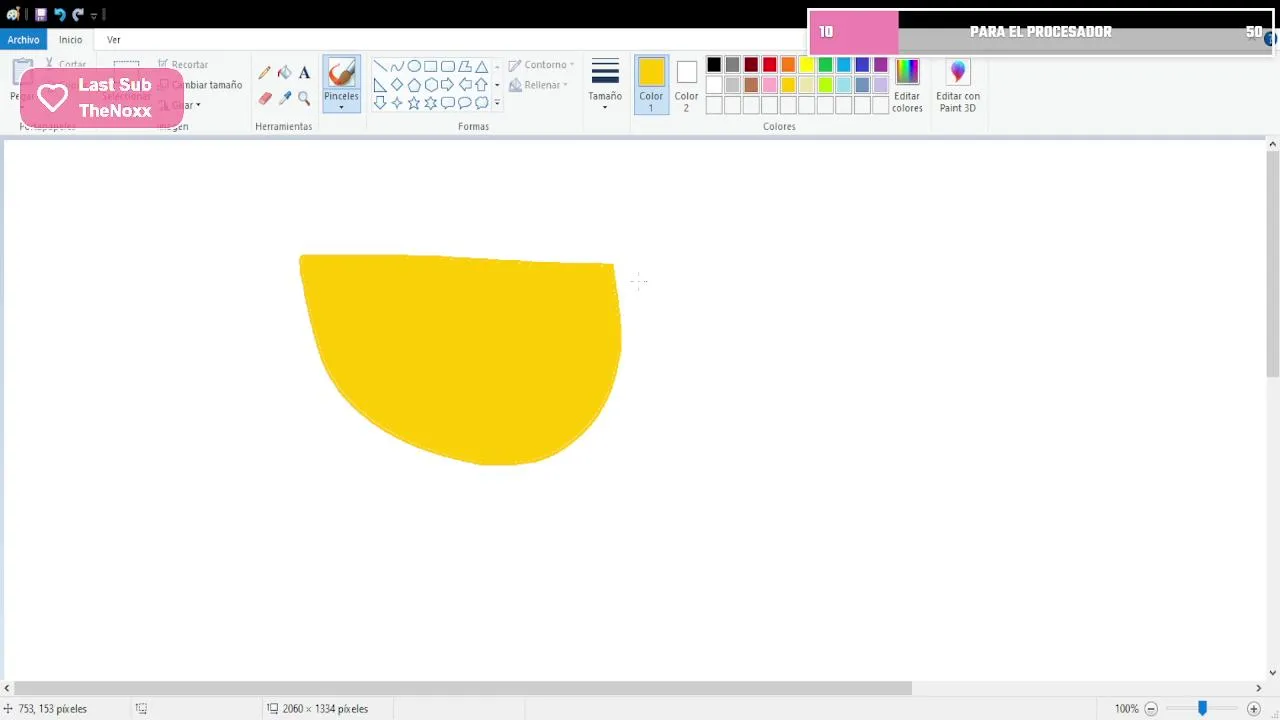Open Edit with Paint 3D
The height and width of the screenshot is (720, 1280).
pos(958,85)
